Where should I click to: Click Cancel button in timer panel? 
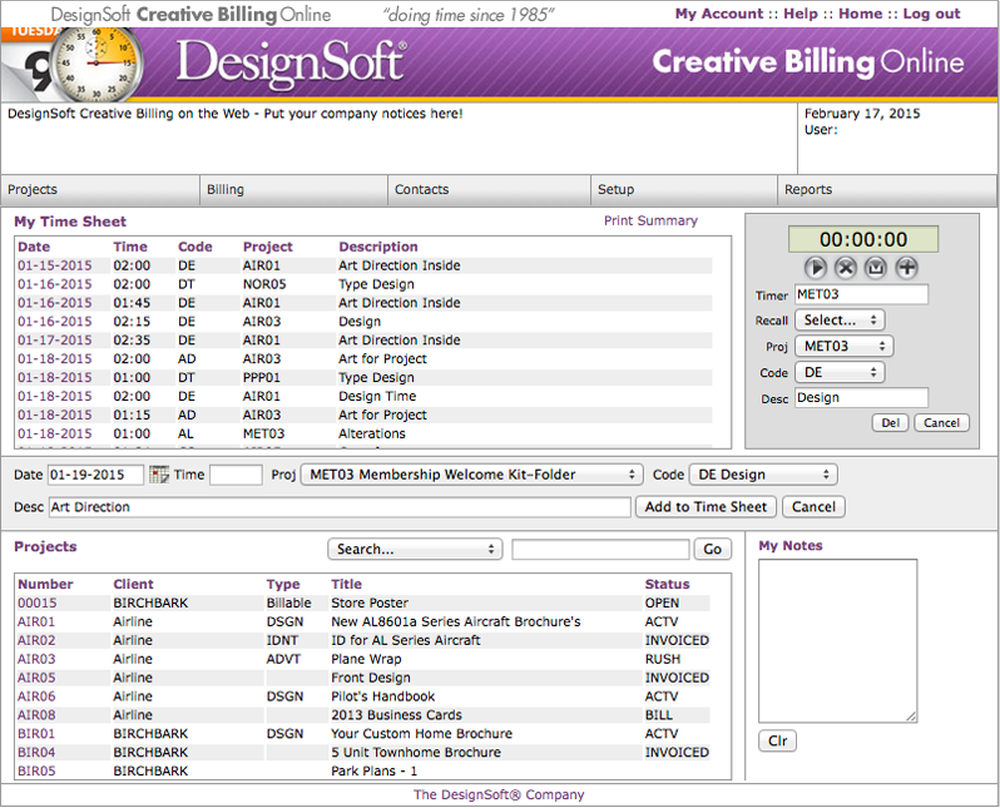tap(941, 423)
